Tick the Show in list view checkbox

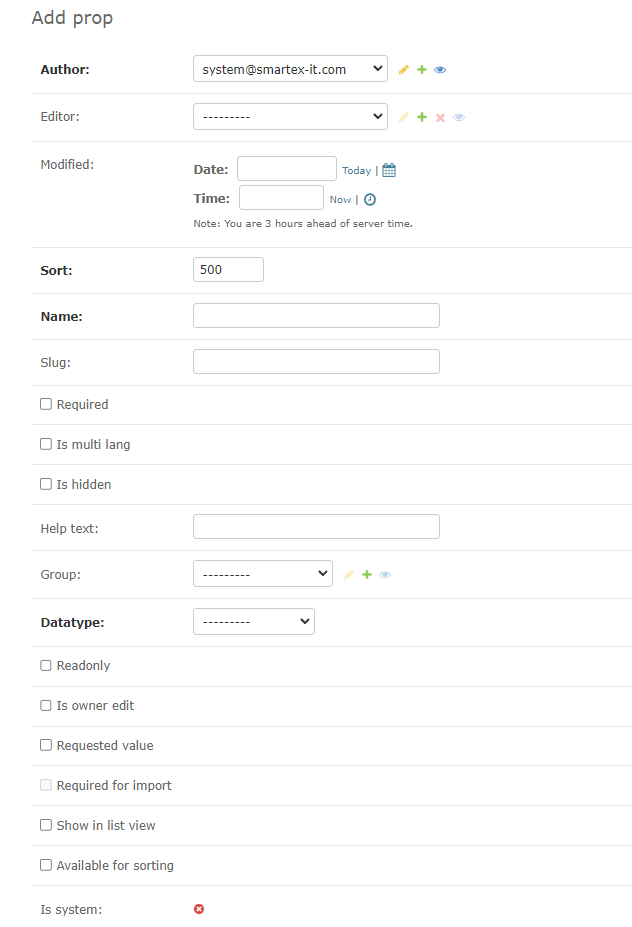pos(46,825)
